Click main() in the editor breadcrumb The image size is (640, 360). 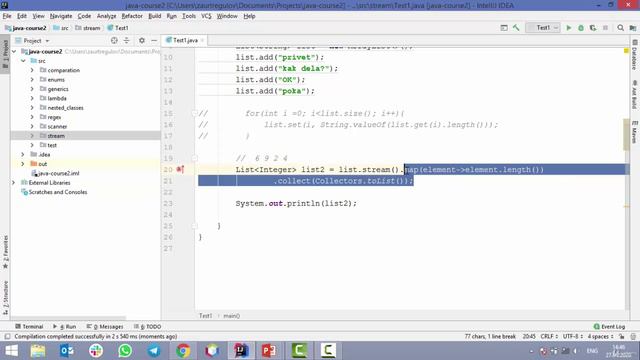[231, 316]
